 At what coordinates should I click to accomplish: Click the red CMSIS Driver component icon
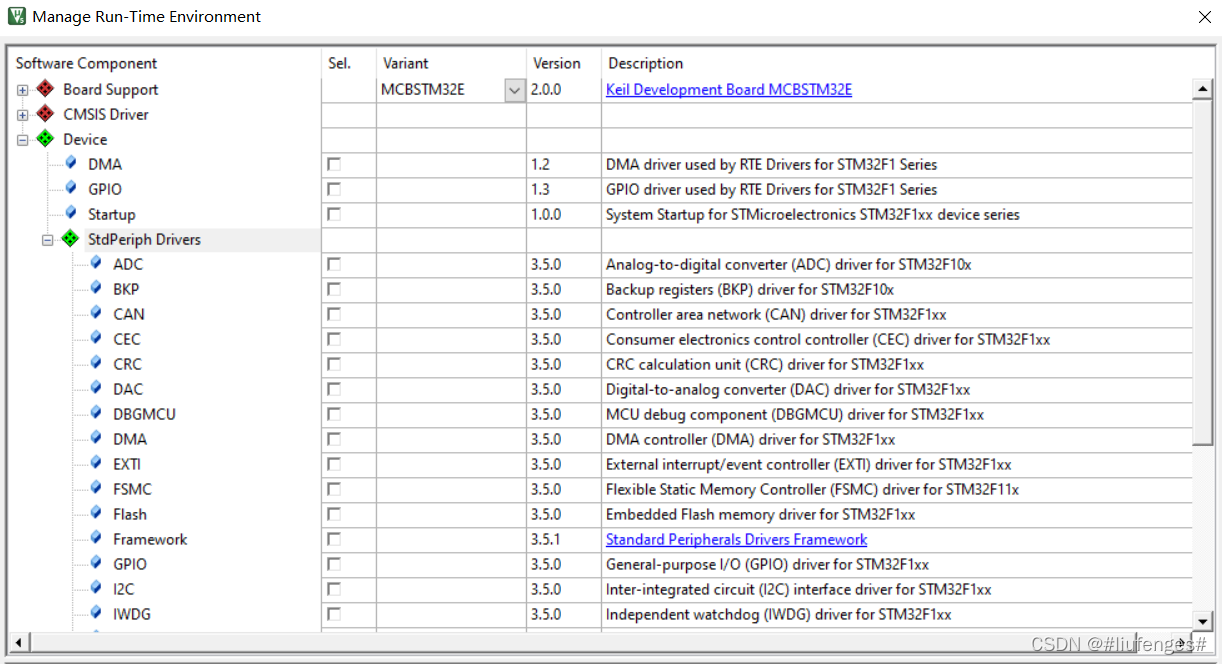point(45,114)
